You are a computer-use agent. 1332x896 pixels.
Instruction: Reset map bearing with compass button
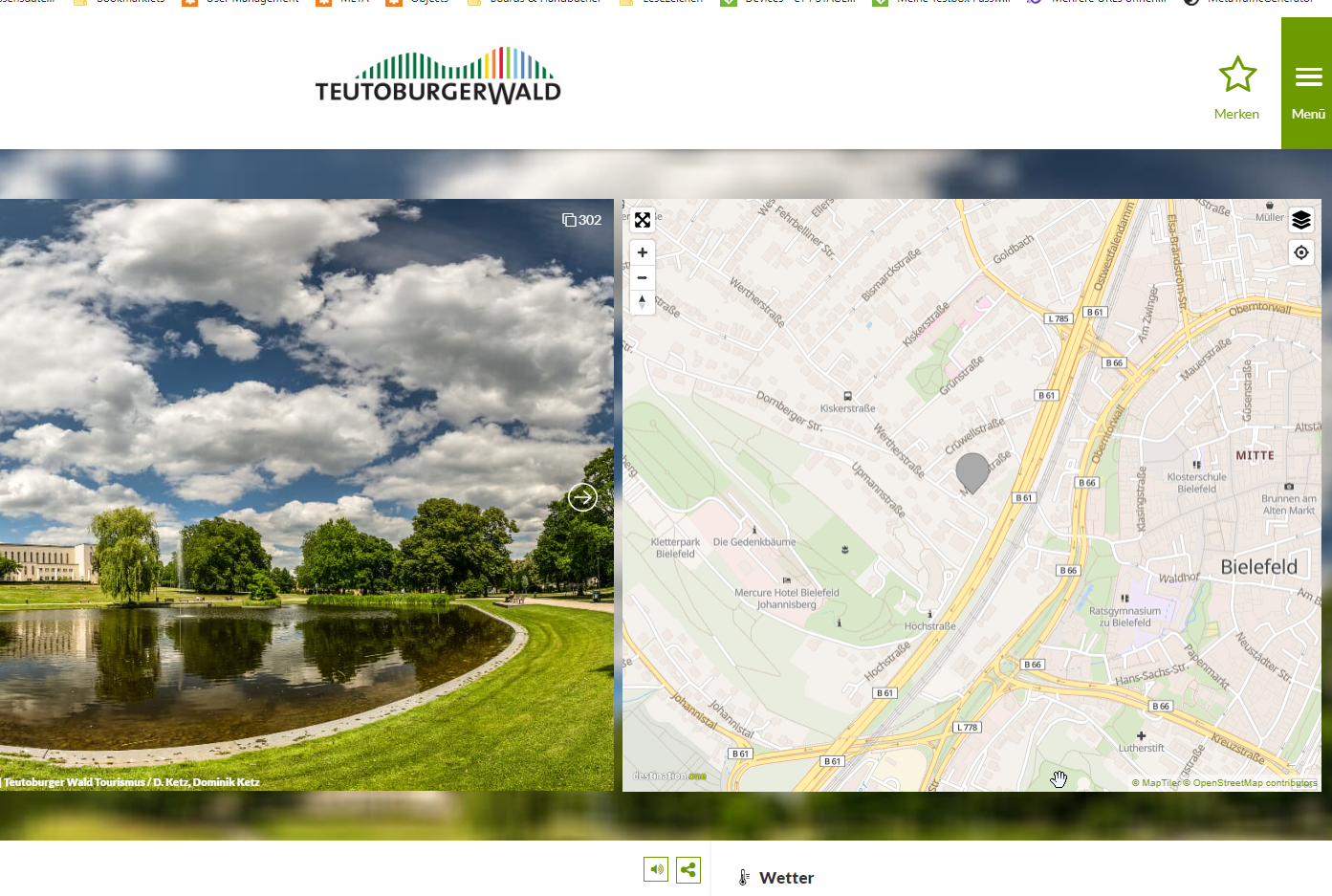(643, 302)
